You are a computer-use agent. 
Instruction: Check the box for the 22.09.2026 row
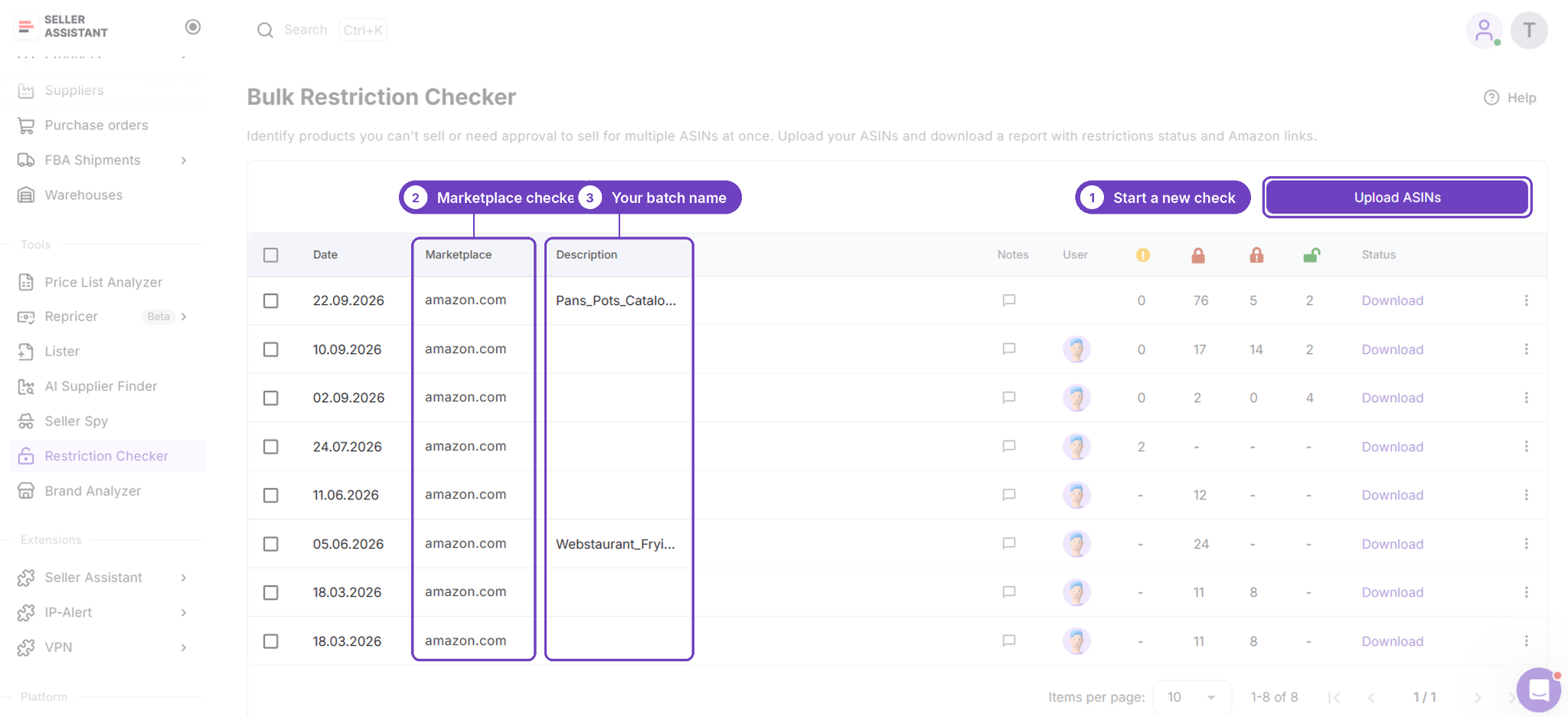pyautogui.click(x=271, y=301)
